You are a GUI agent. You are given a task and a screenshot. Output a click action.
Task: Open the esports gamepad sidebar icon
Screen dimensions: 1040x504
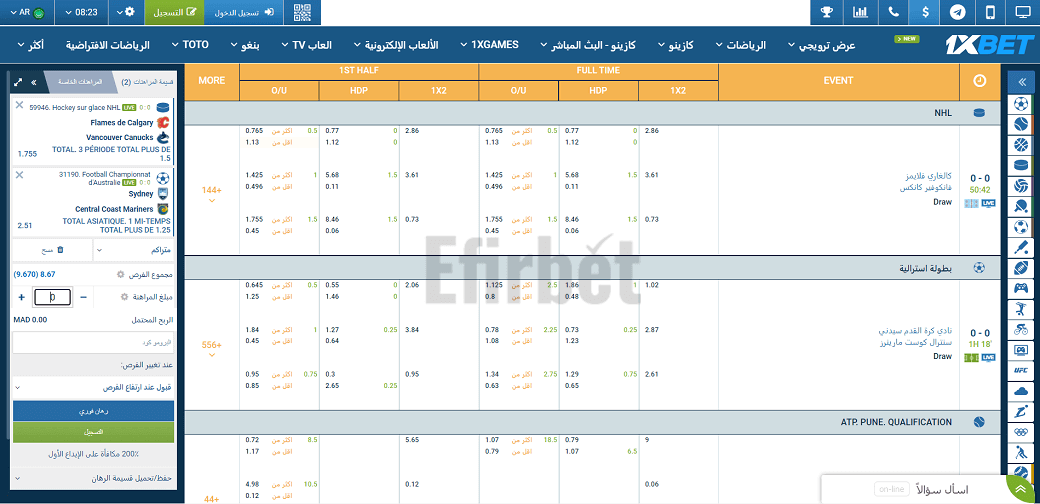point(1021,288)
